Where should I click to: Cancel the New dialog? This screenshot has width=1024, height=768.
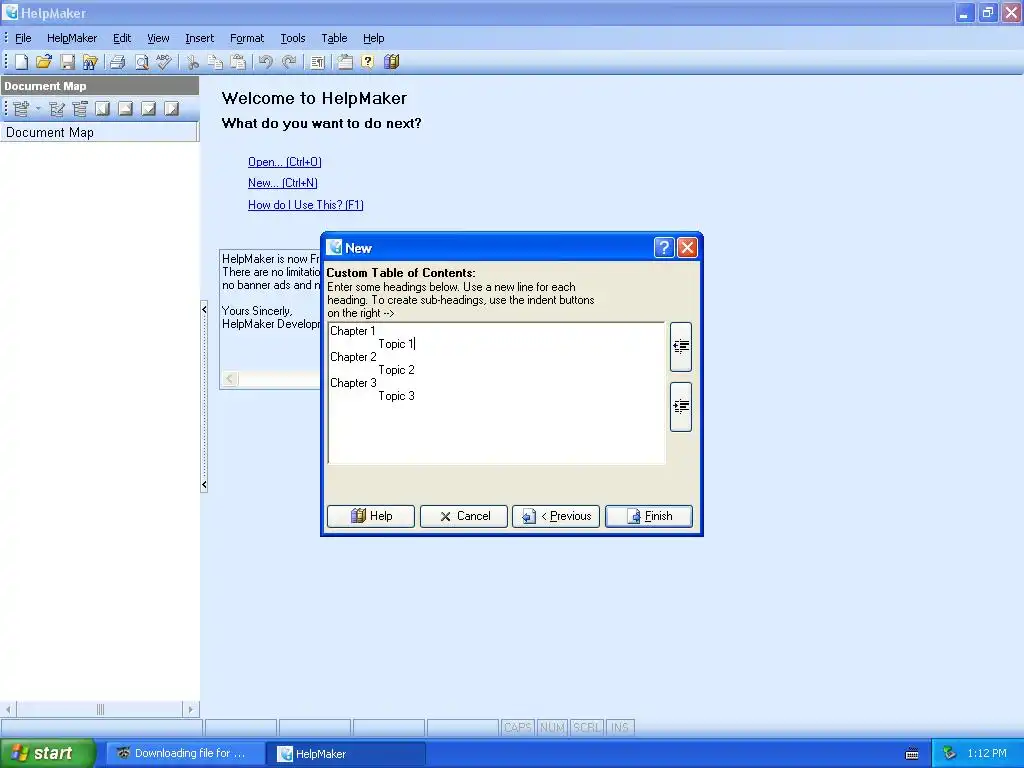click(x=464, y=516)
